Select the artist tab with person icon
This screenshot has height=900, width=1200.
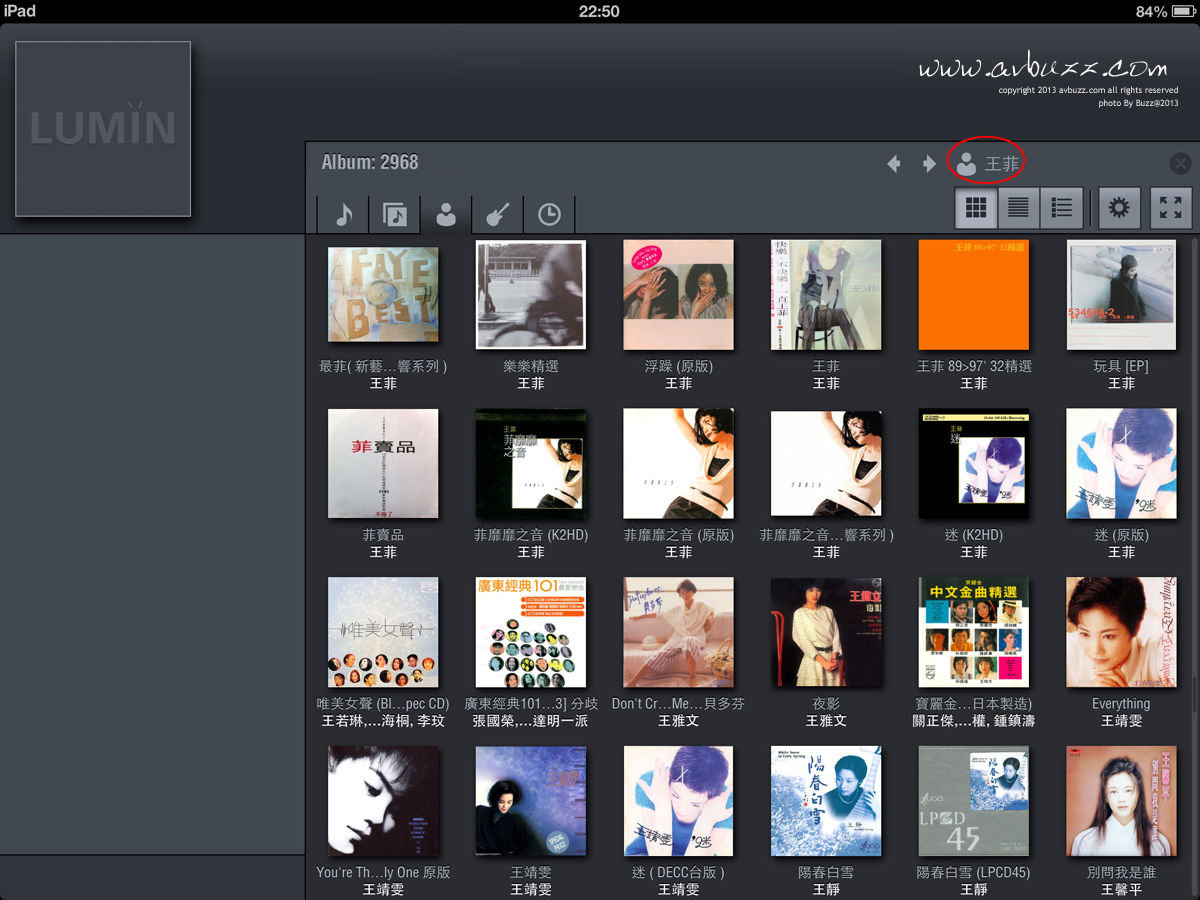(x=446, y=214)
